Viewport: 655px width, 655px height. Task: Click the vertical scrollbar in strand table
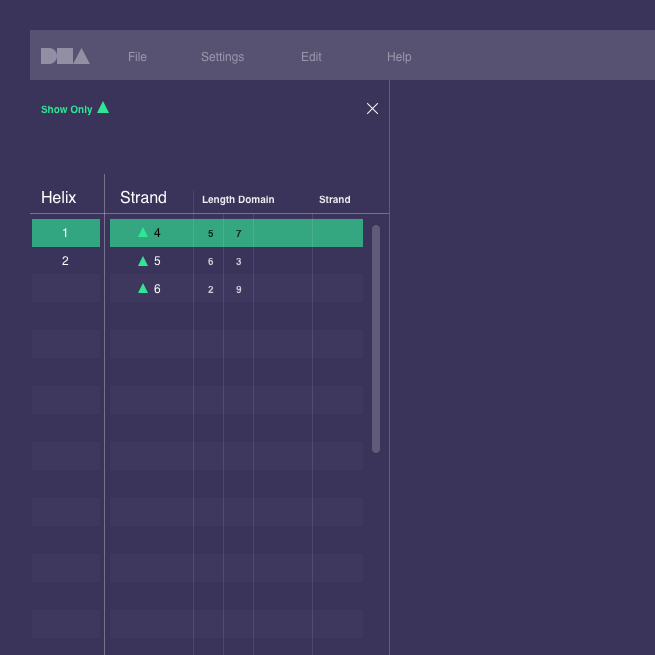tap(376, 338)
